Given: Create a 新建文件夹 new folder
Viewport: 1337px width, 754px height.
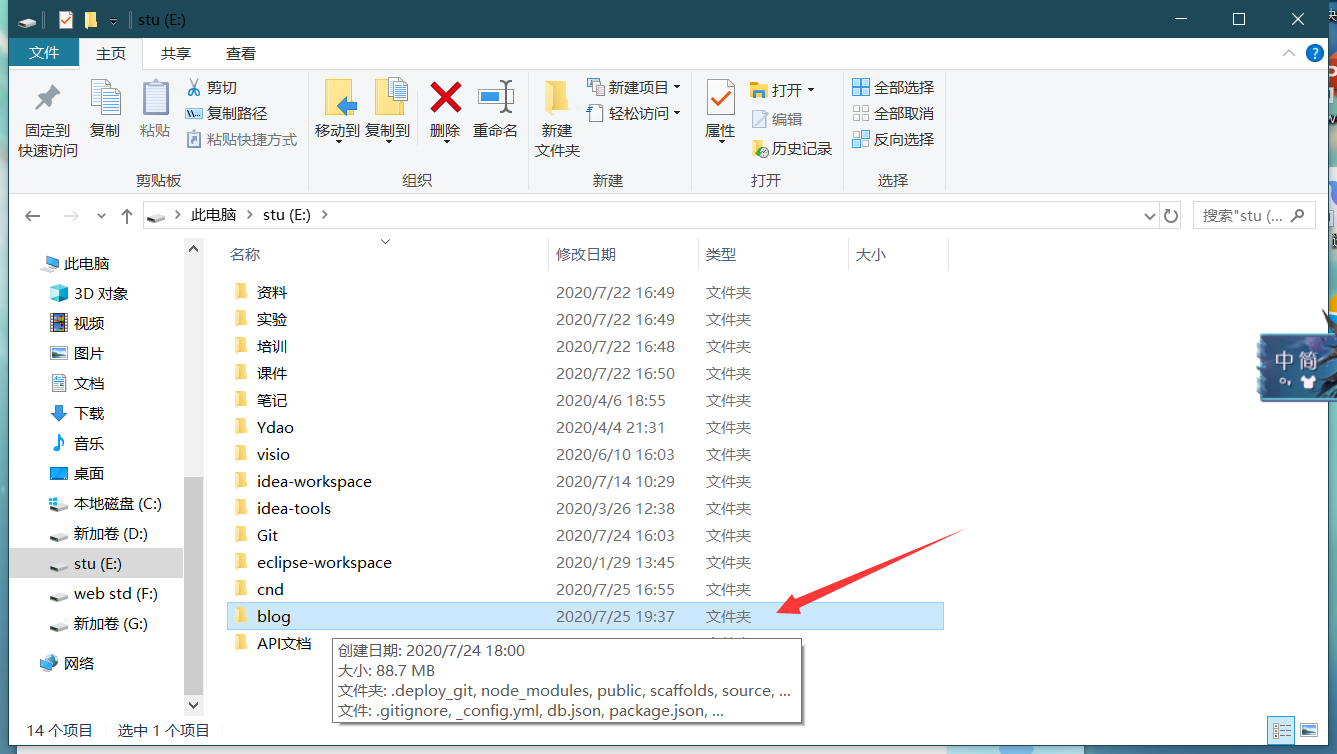Looking at the screenshot, I should (557, 119).
